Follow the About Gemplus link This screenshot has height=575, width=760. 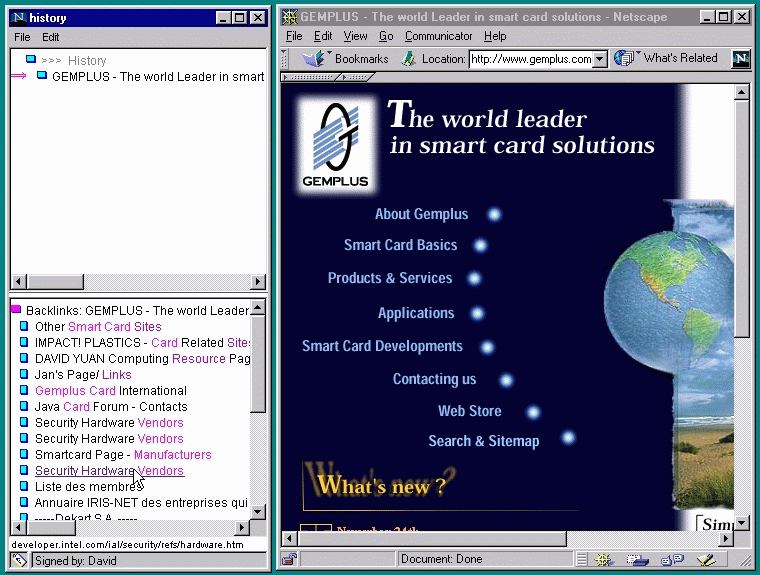pos(421,214)
